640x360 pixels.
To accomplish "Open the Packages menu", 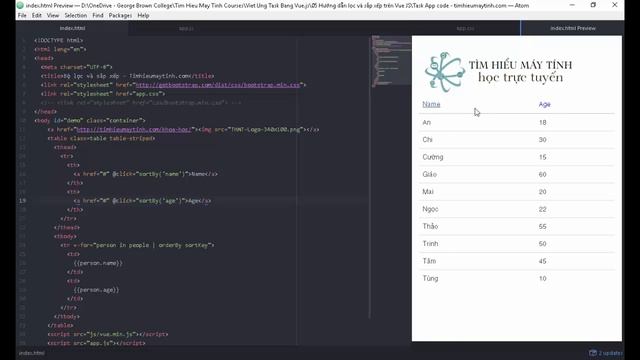I will pos(120,16).
